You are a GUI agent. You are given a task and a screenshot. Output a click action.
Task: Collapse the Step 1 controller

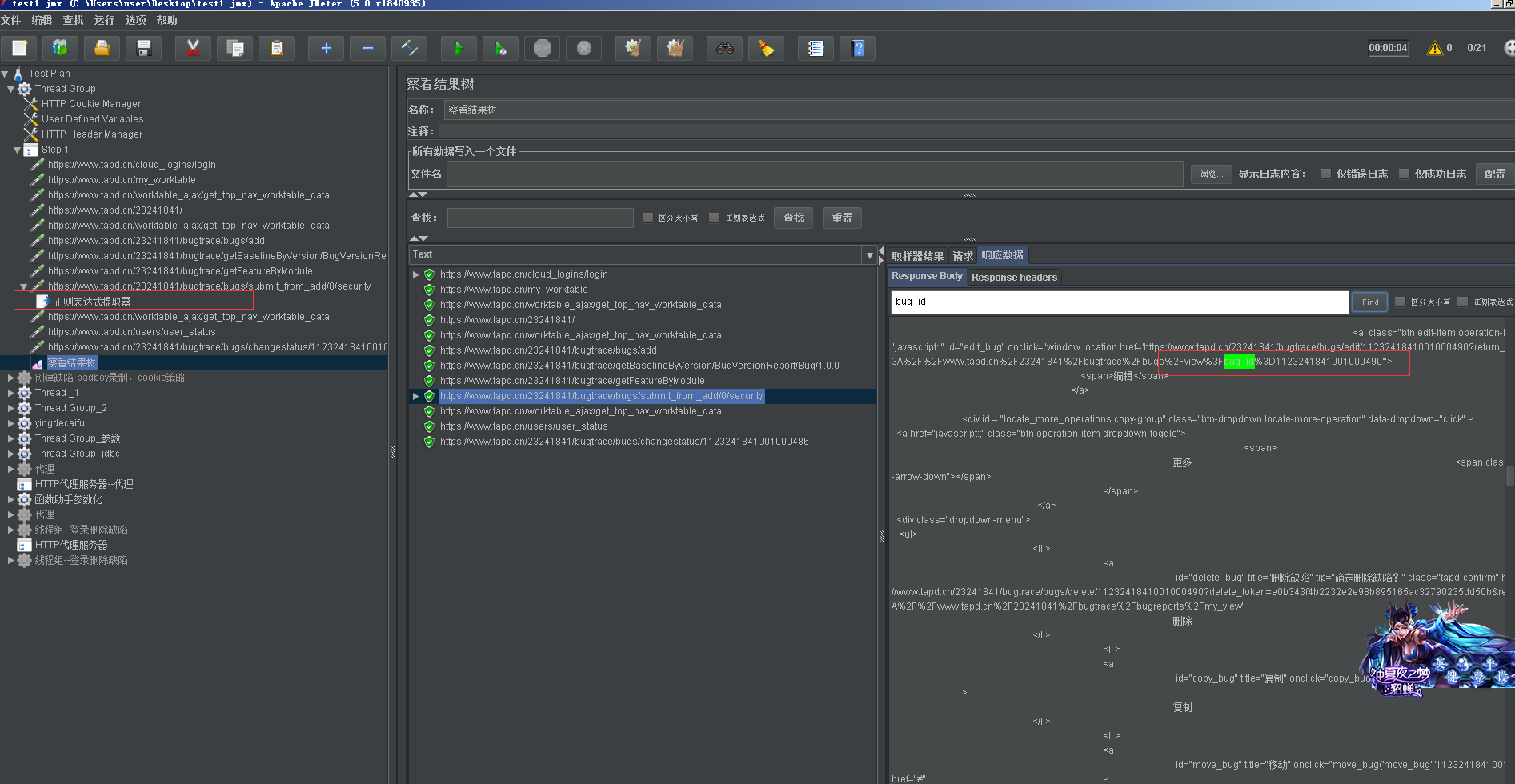[x=18, y=150]
